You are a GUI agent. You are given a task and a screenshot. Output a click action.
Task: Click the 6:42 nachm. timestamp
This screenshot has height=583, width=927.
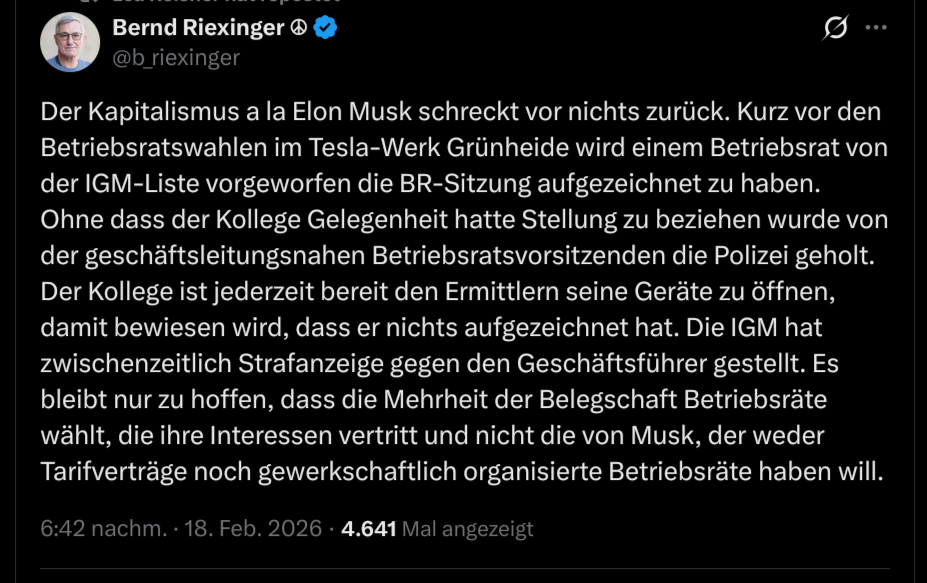(x=103, y=528)
